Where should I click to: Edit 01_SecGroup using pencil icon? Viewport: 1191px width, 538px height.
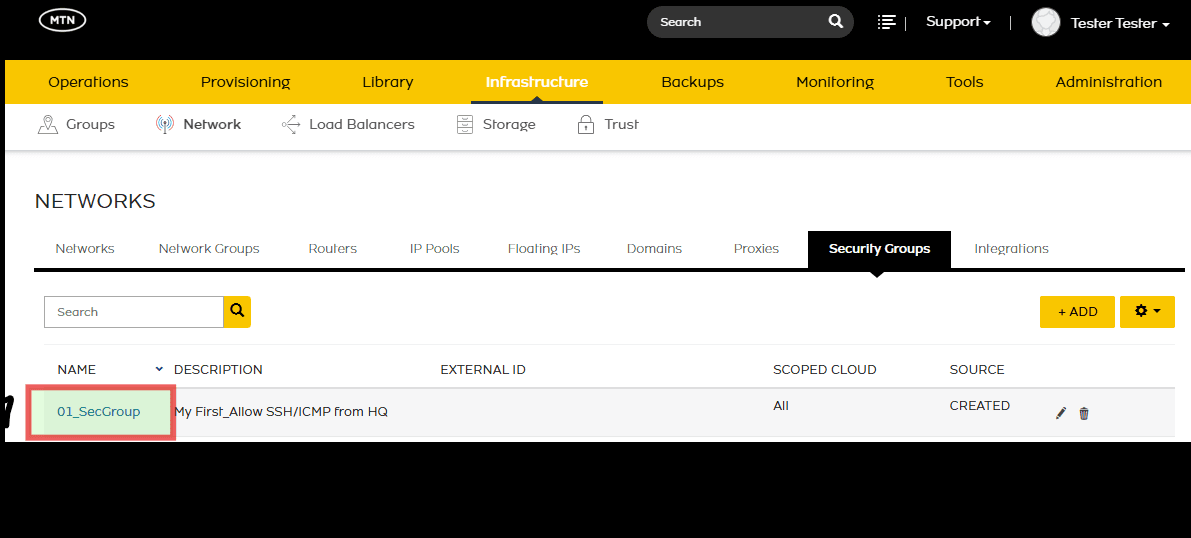(1061, 413)
